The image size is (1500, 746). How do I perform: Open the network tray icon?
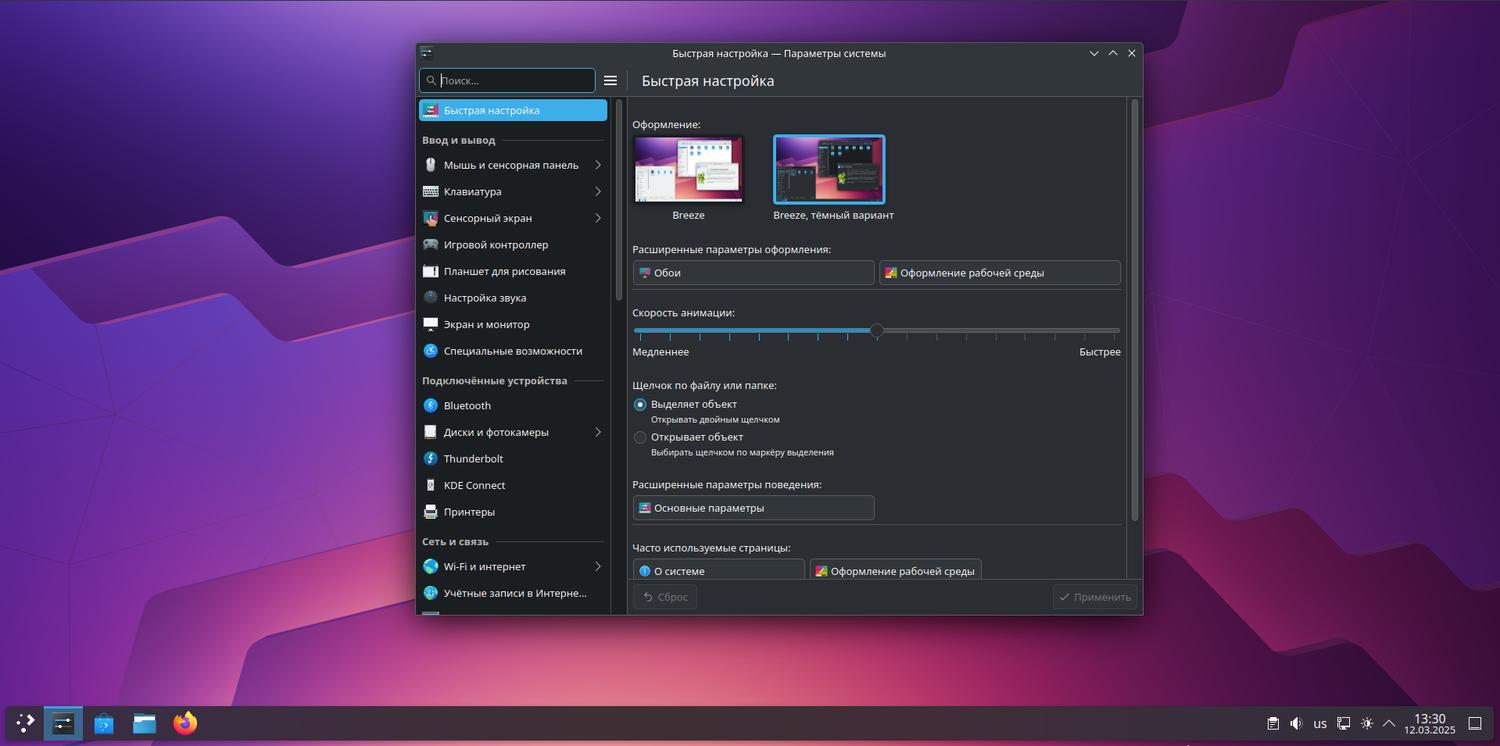point(1344,723)
